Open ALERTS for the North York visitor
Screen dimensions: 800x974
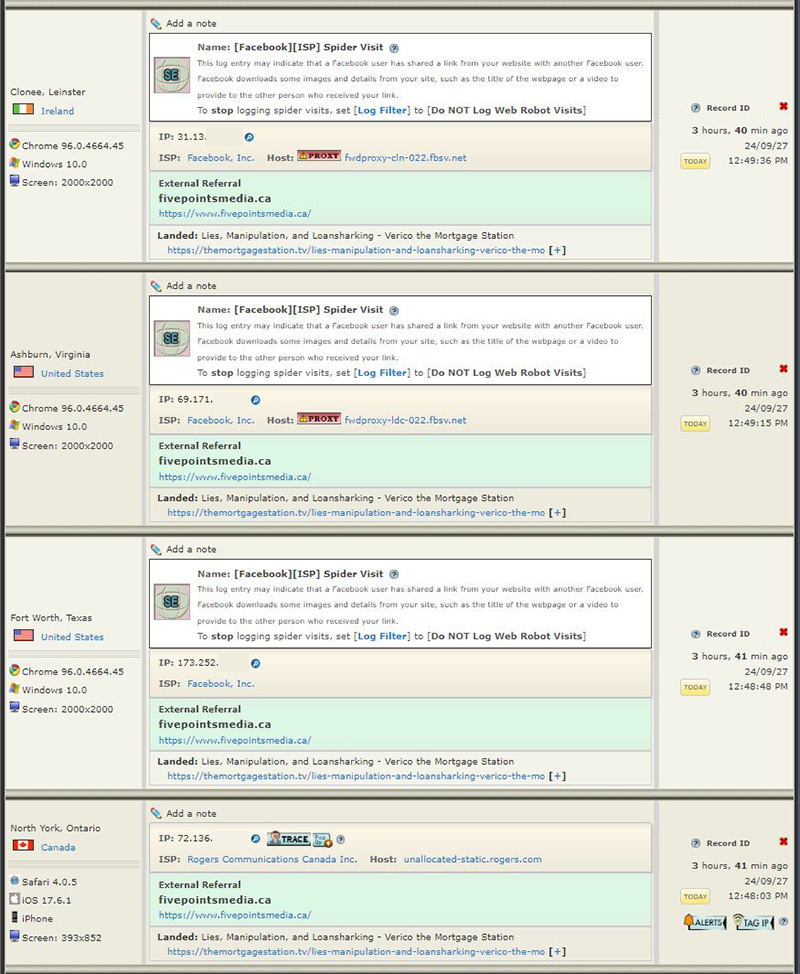(x=704, y=922)
